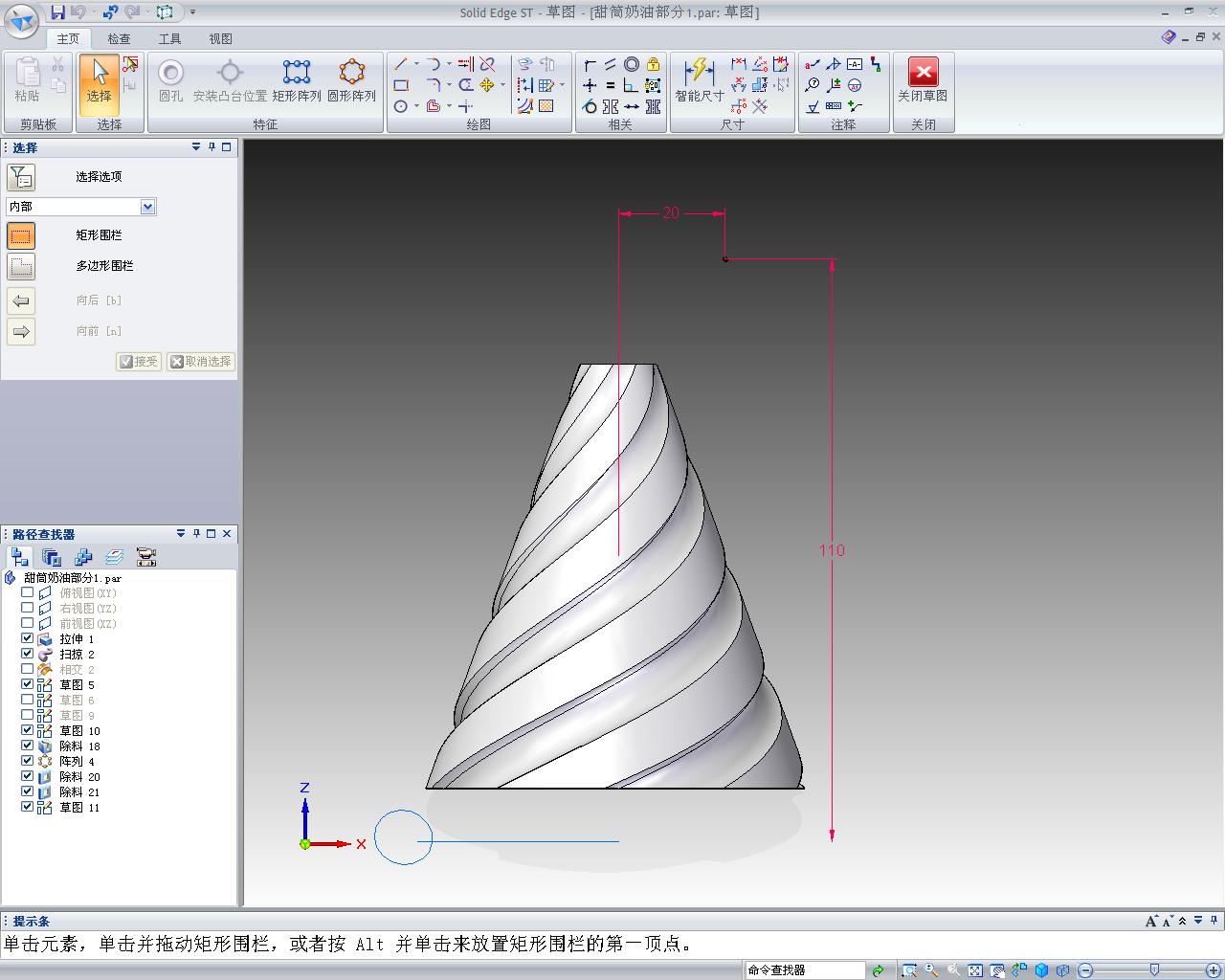Select the 甜筒奶油部分1.par root node
This screenshot has width=1225, height=980.
click(x=73, y=578)
